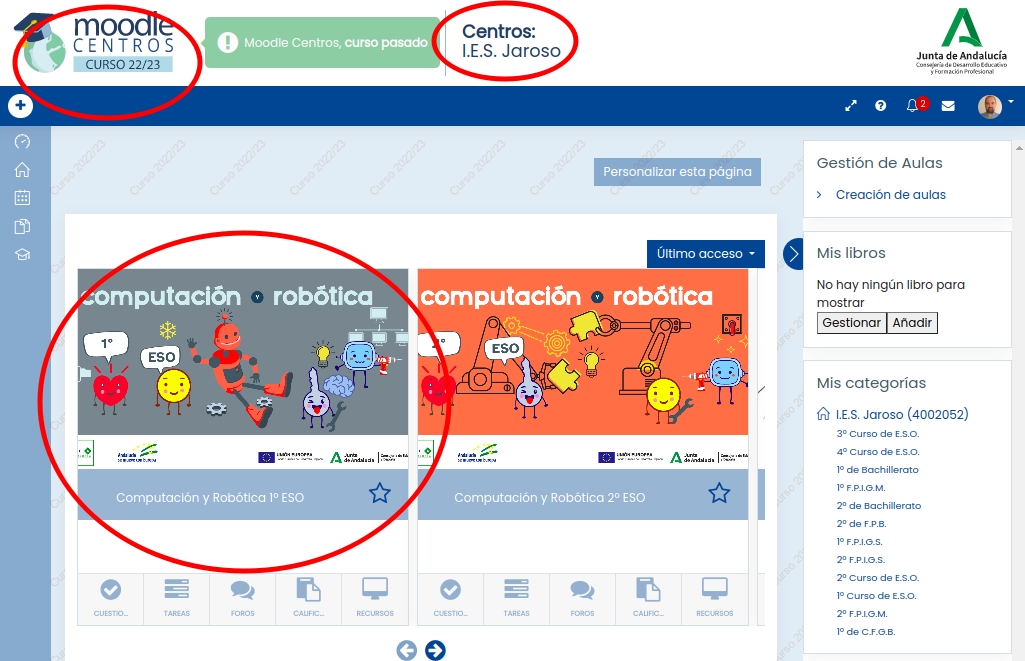
Task: Click the chevron beside Creación de aulas
Action: pyautogui.click(x=819, y=194)
